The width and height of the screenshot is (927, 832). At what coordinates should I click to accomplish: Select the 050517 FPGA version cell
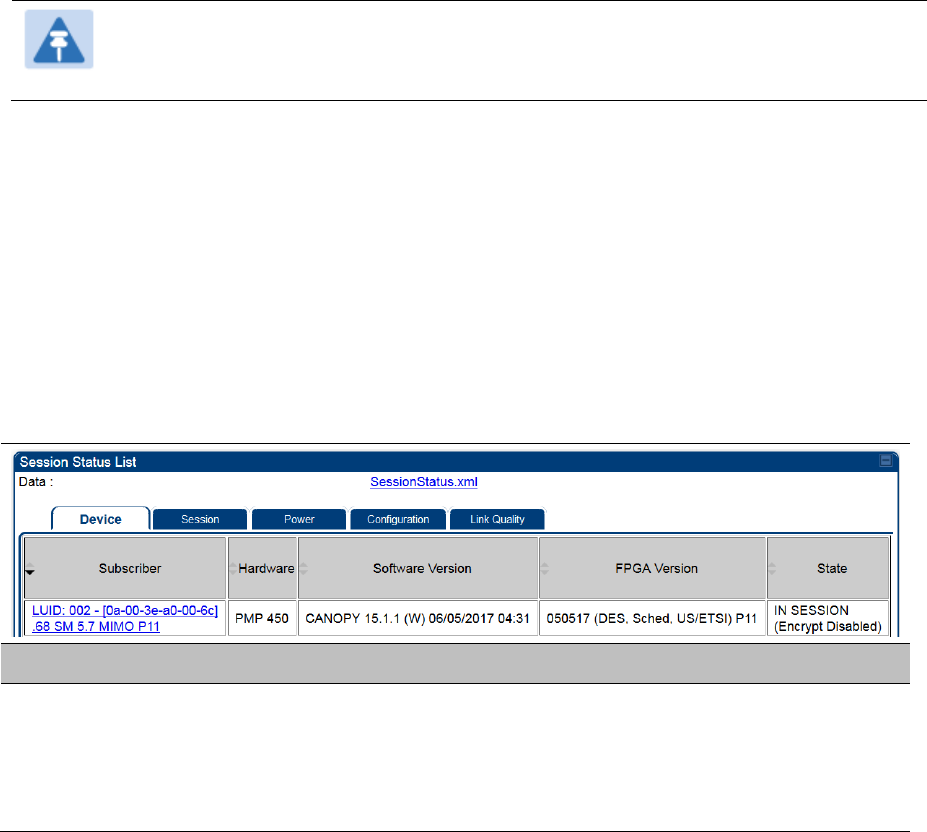[653, 618]
